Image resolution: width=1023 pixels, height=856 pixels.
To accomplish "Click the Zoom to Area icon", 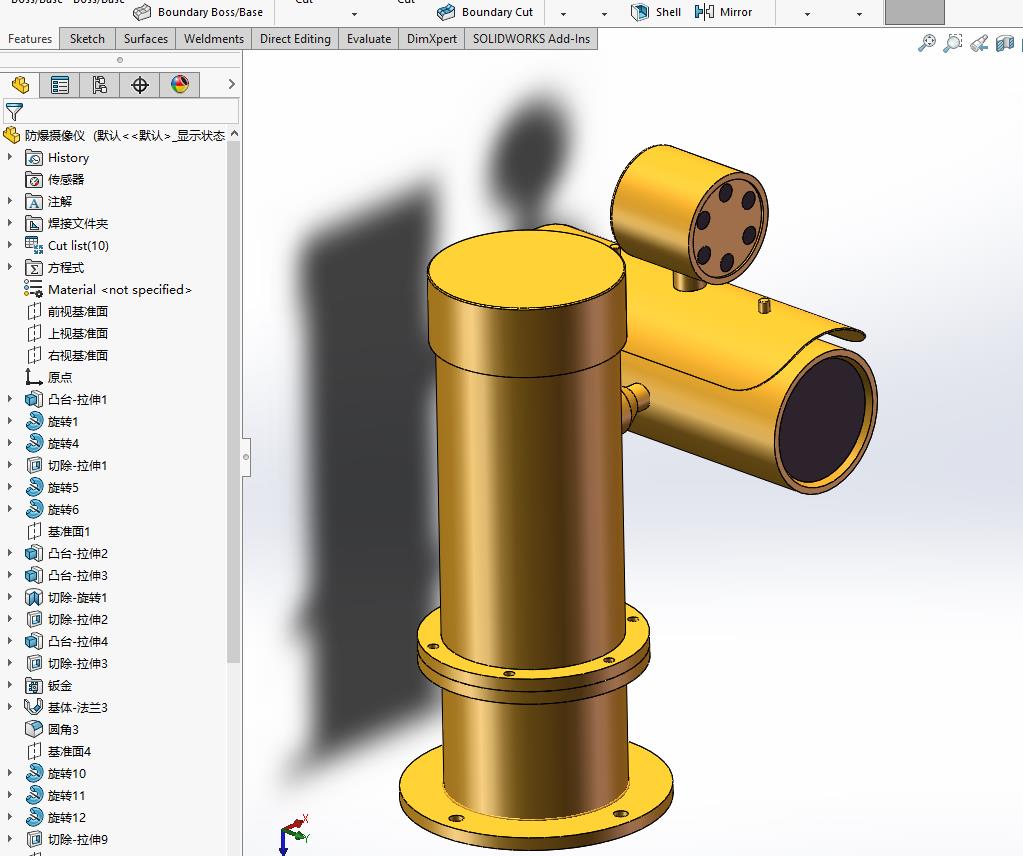I will pyautogui.click(x=953, y=43).
